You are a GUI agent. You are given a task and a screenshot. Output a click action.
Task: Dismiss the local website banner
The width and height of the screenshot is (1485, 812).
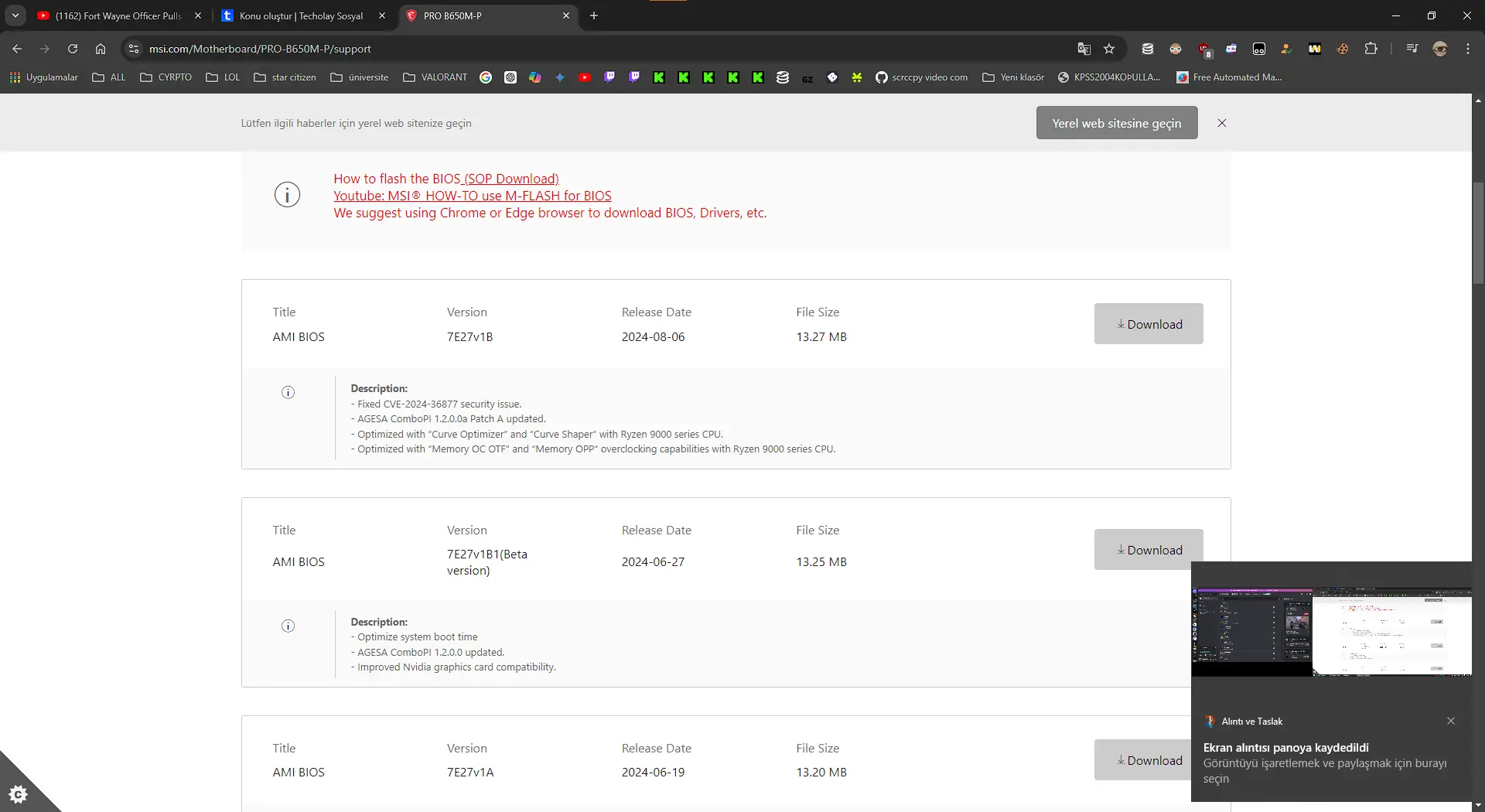[x=1222, y=123]
